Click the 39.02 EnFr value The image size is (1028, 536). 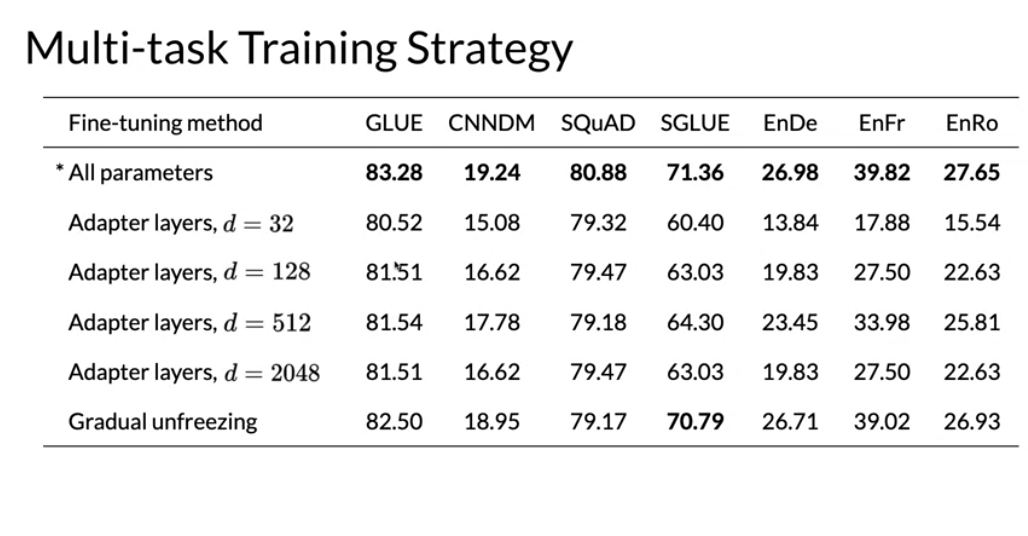[882, 422]
